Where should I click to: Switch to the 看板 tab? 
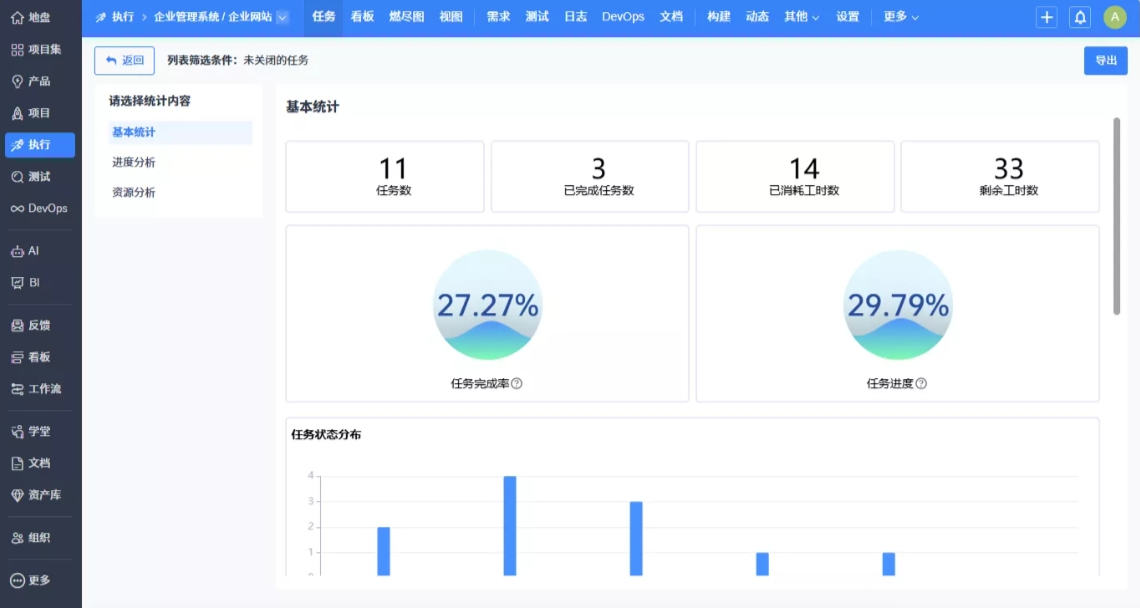[x=362, y=17]
